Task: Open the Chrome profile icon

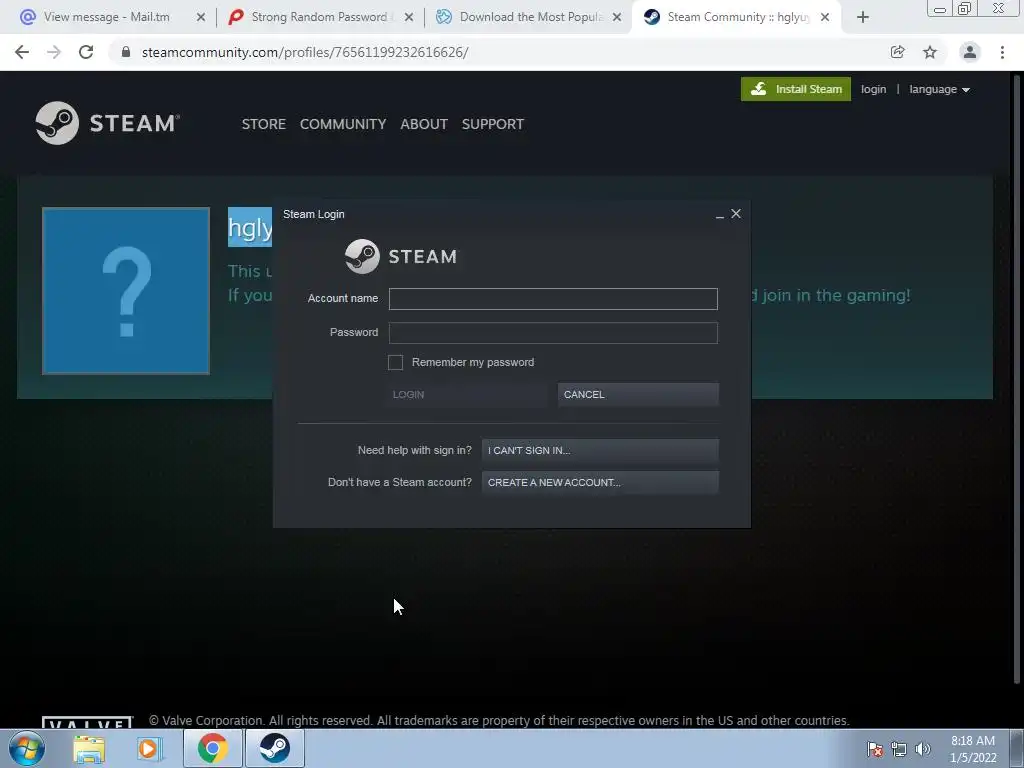Action: [x=970, y=52]
